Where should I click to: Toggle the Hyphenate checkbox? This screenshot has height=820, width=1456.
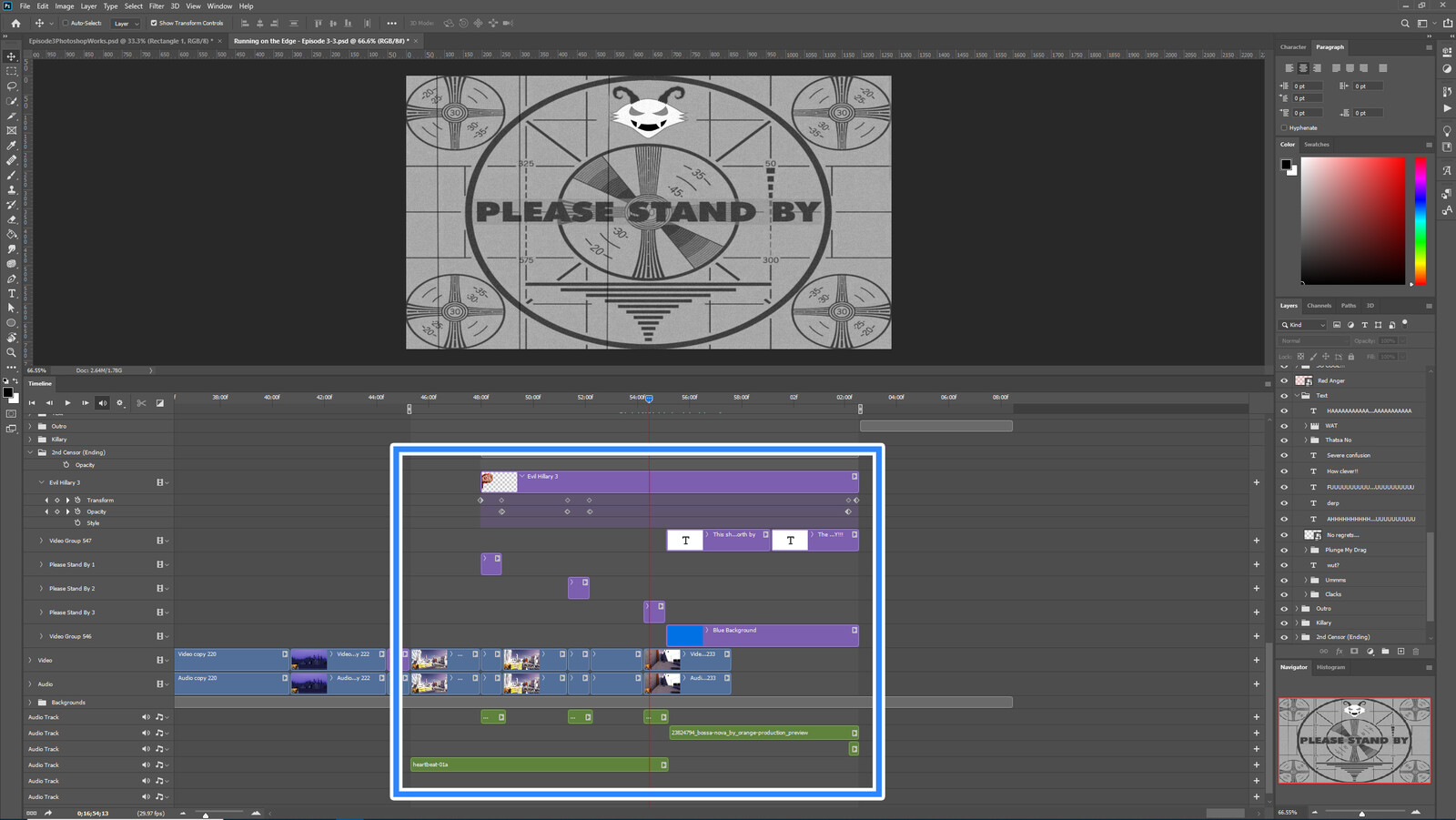(x=1284, y=127)
